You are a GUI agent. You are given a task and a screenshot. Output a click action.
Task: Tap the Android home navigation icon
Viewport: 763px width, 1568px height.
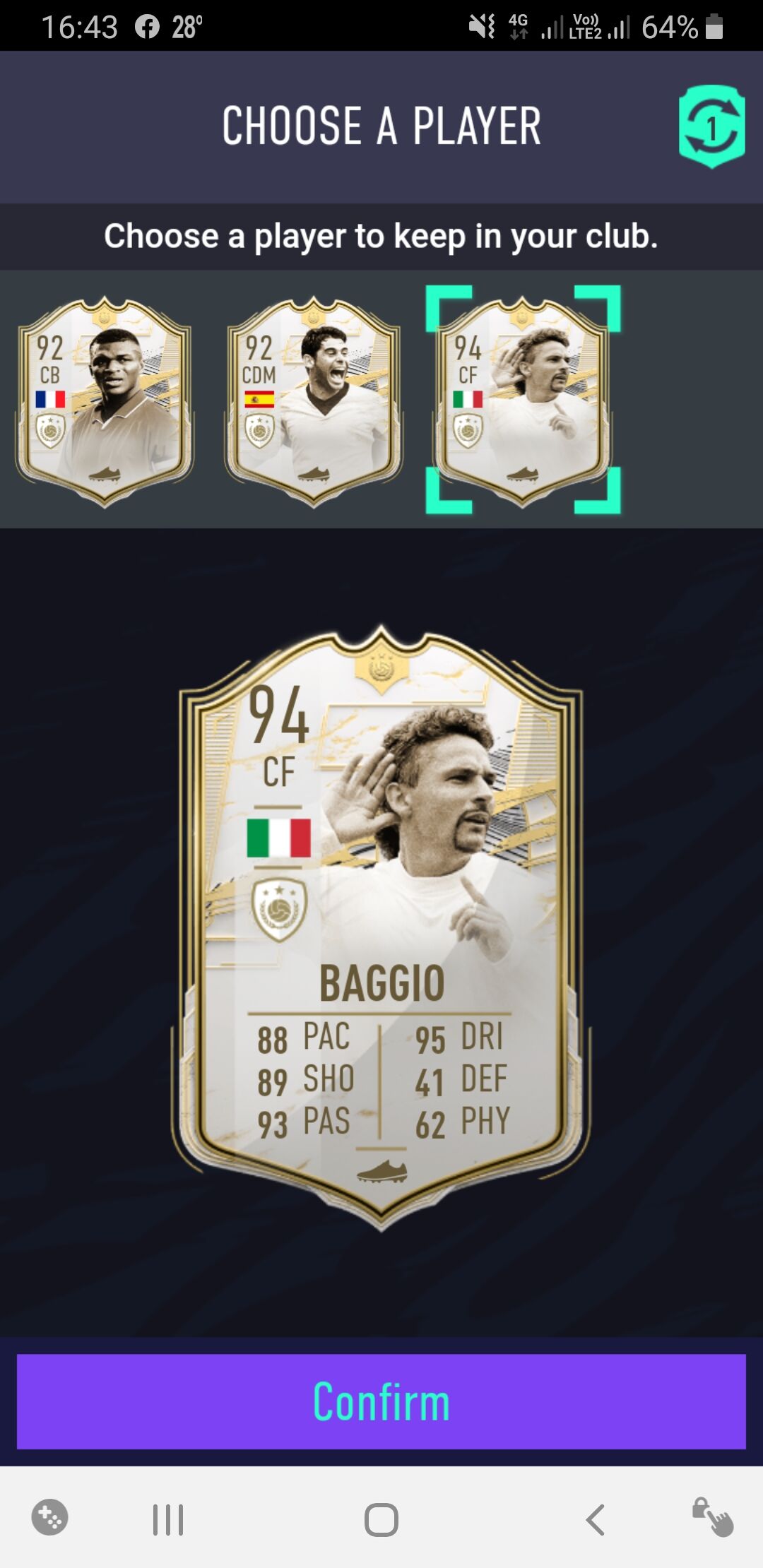pos(381,1520)
